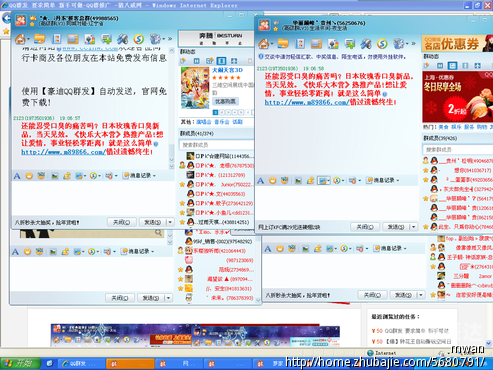Open house homepage icon in 贵州 window toolbar
Image resolution: width=493 pixels, height=370 pixels.
[x=263, y=44]
